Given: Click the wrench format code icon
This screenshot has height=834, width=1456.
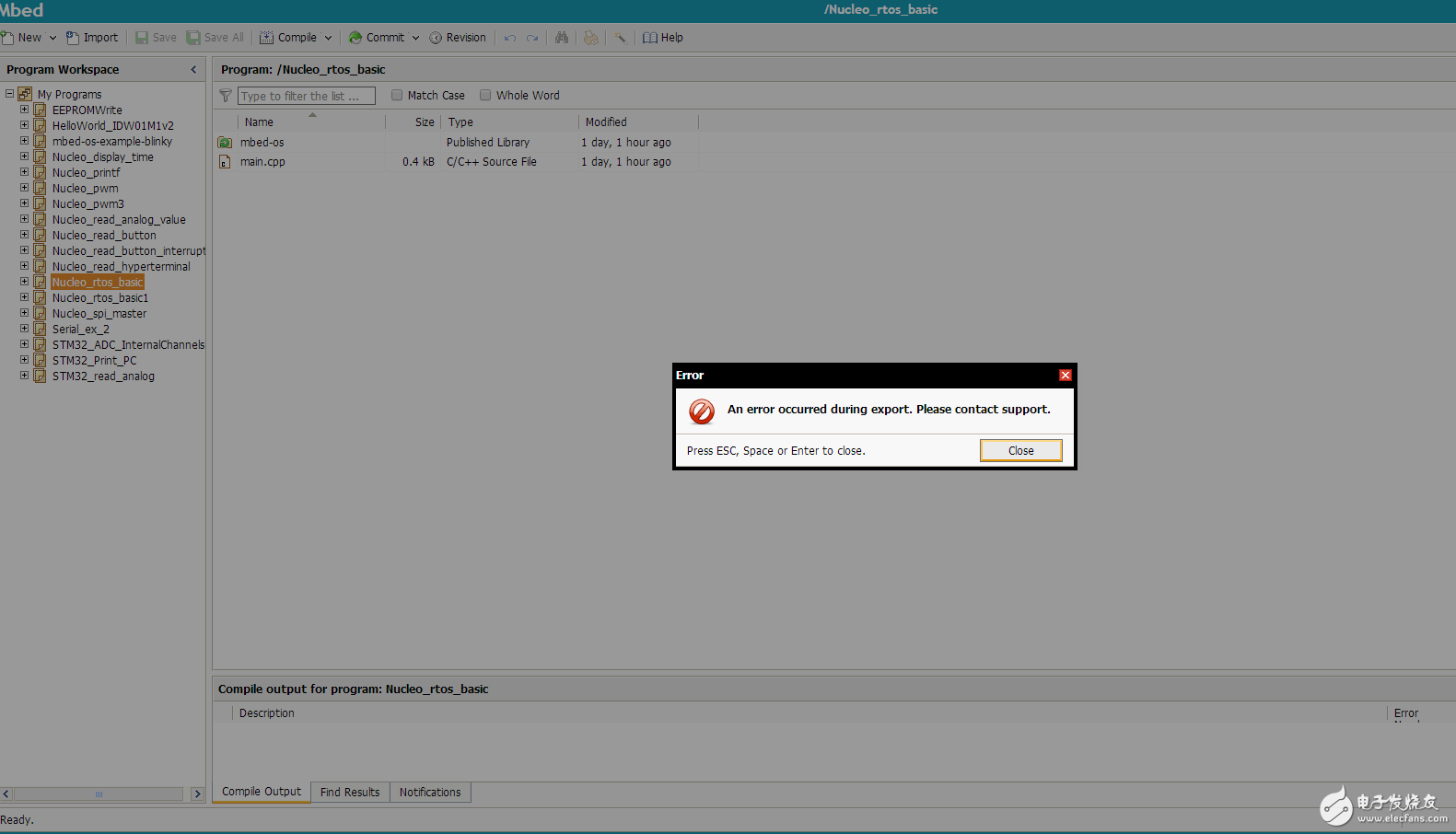Looking at the screenshot, I should (621, 38).
